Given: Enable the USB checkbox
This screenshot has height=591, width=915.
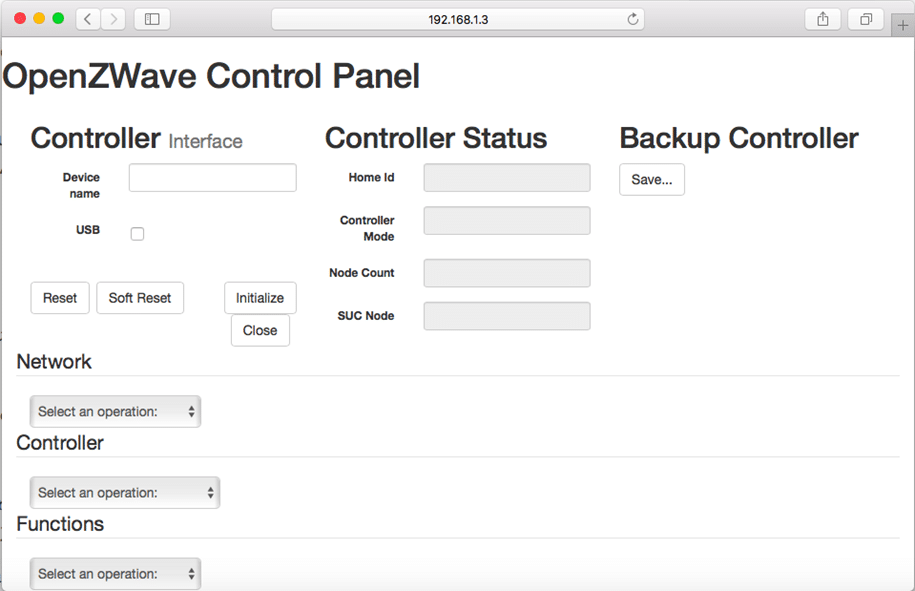Looking at the screenshot, I should (x=137, y=234).
